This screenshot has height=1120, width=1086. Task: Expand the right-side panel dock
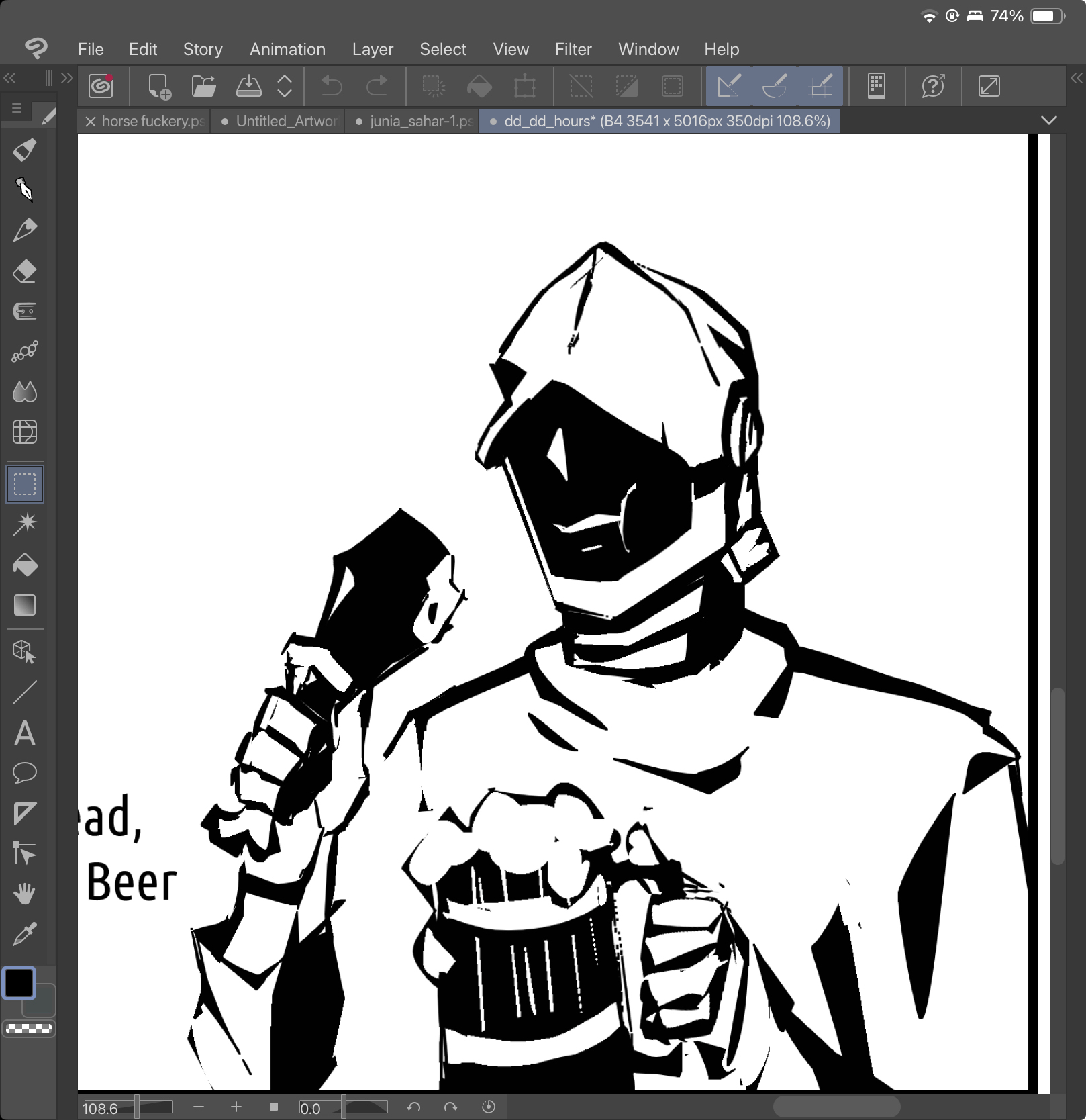click(x=1076, y=78)
